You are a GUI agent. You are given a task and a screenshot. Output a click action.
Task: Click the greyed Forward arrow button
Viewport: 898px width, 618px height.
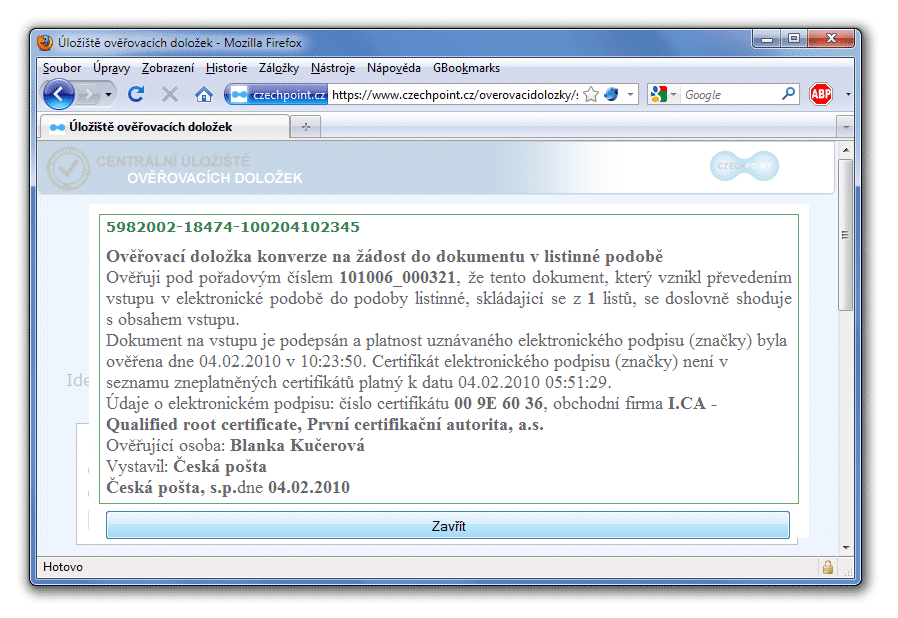point(88,95)
